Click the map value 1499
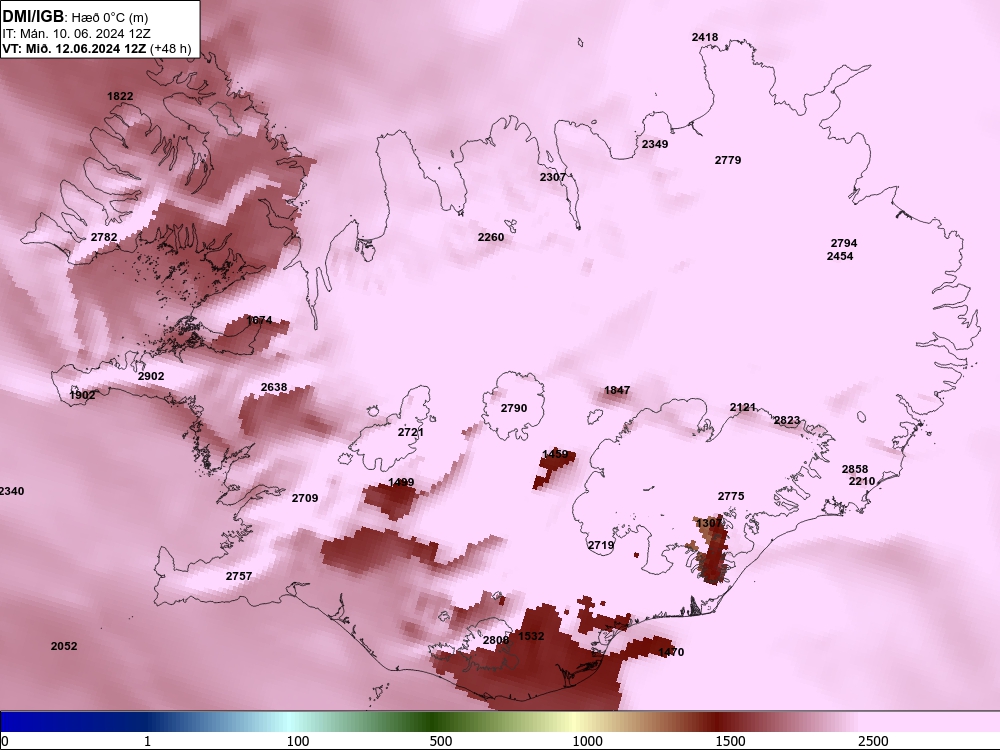This screenshot has width=1000, height=750. pyautogui.click(x=401, y=483)
